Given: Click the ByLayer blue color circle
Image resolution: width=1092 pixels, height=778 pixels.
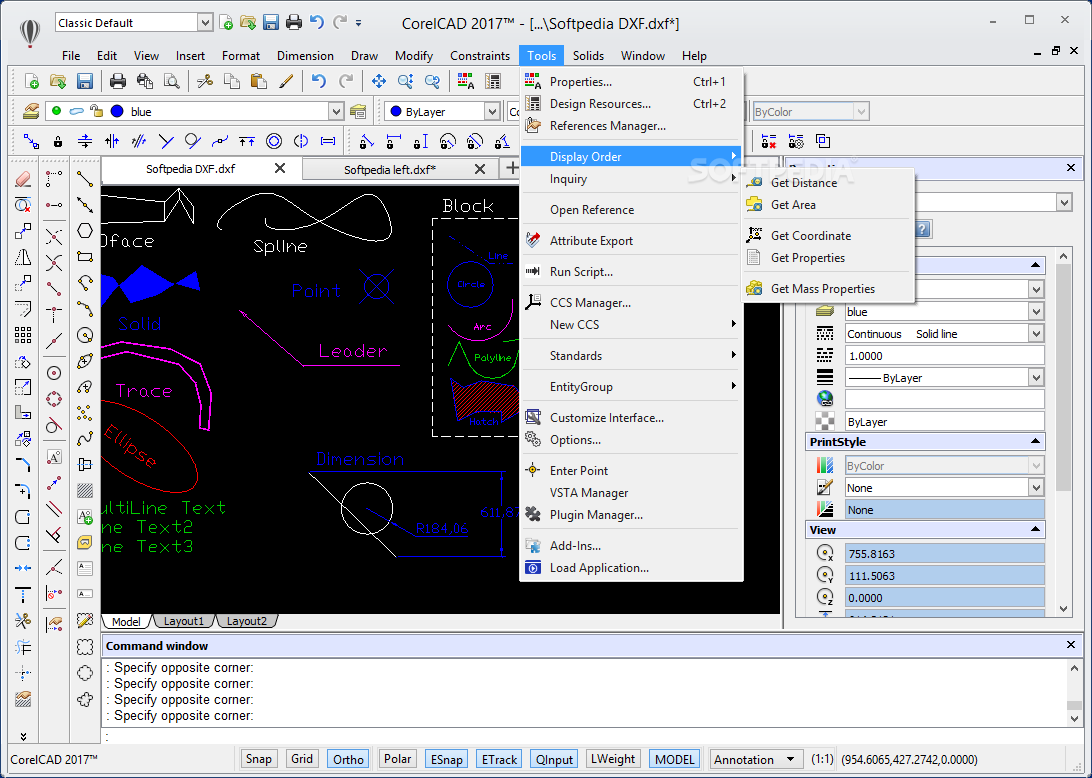Looking at the screenshot, I should (396, 111).
